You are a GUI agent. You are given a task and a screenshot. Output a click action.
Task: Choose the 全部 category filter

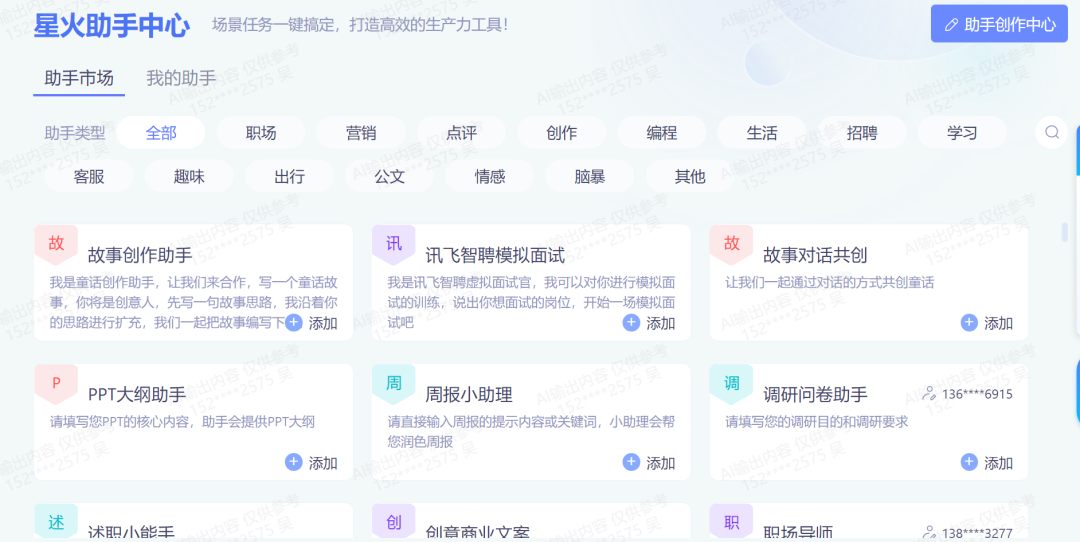pos(161,133)
